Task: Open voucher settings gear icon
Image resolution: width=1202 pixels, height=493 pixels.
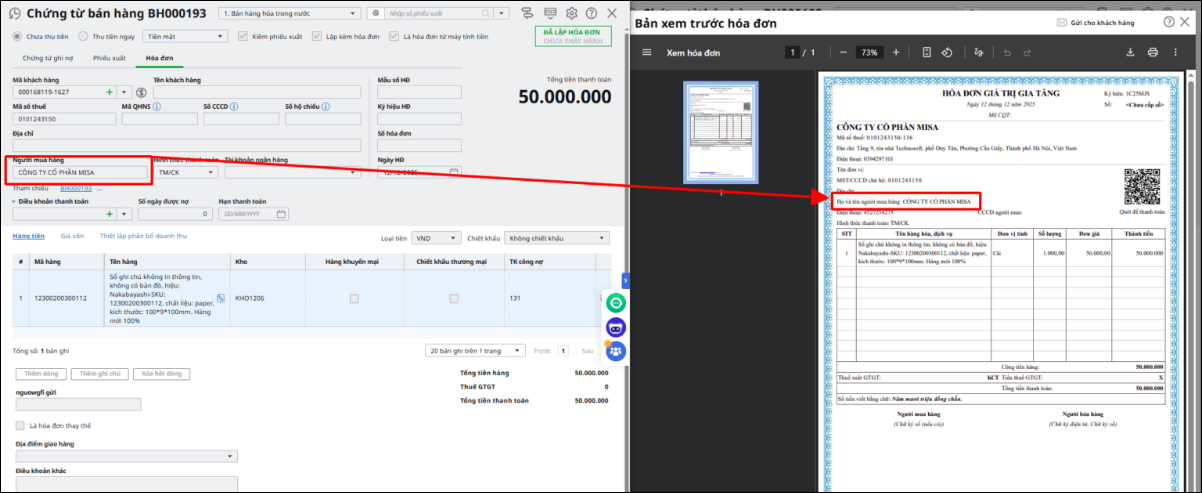Action: pyautogui.click(x=571, y=14)
